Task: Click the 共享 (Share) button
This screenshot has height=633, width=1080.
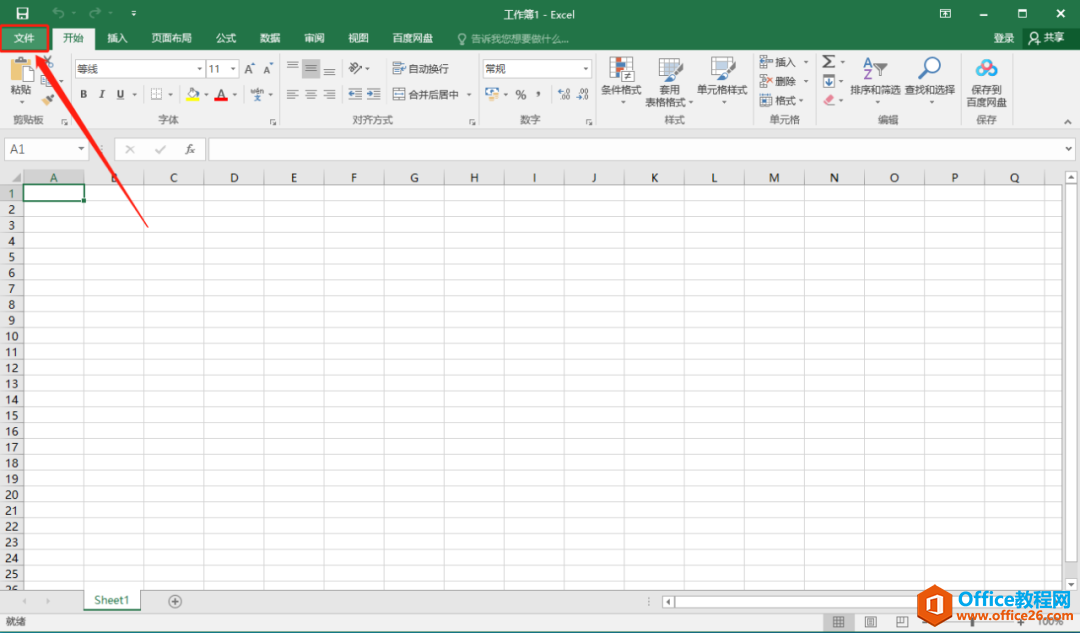Action: (1046, 38)
